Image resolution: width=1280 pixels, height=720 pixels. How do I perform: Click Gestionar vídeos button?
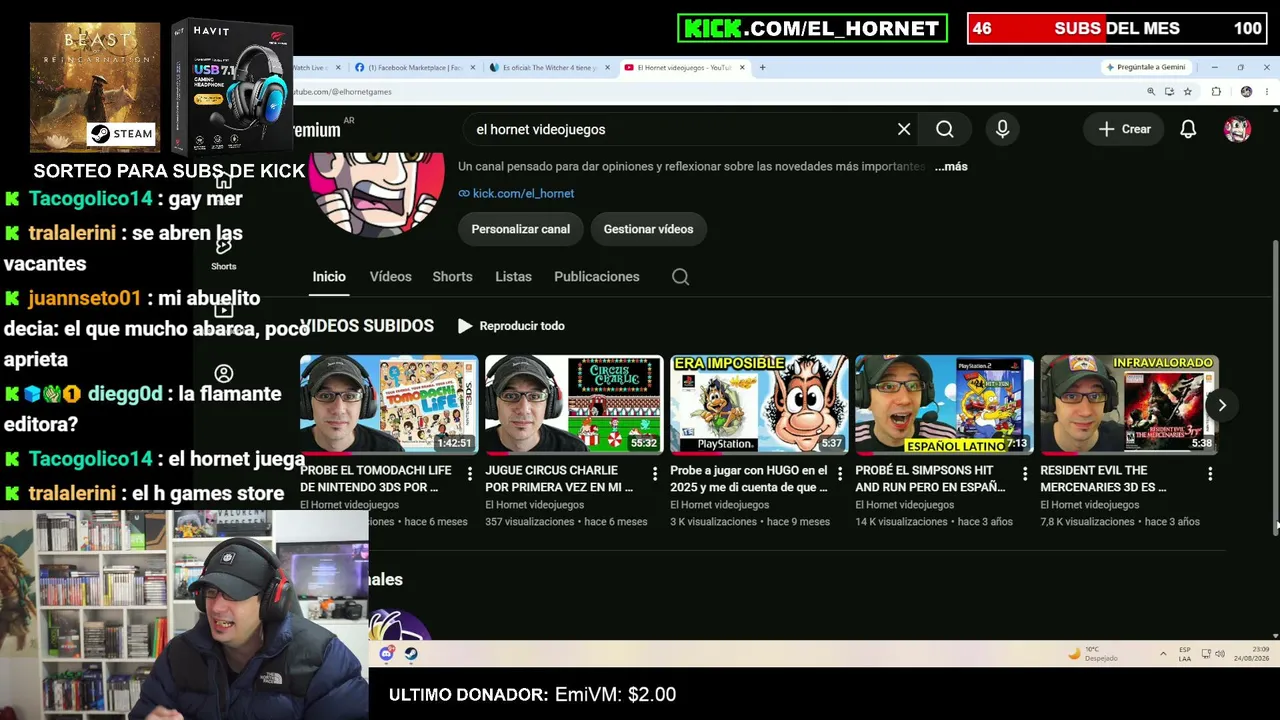point(648,229)
